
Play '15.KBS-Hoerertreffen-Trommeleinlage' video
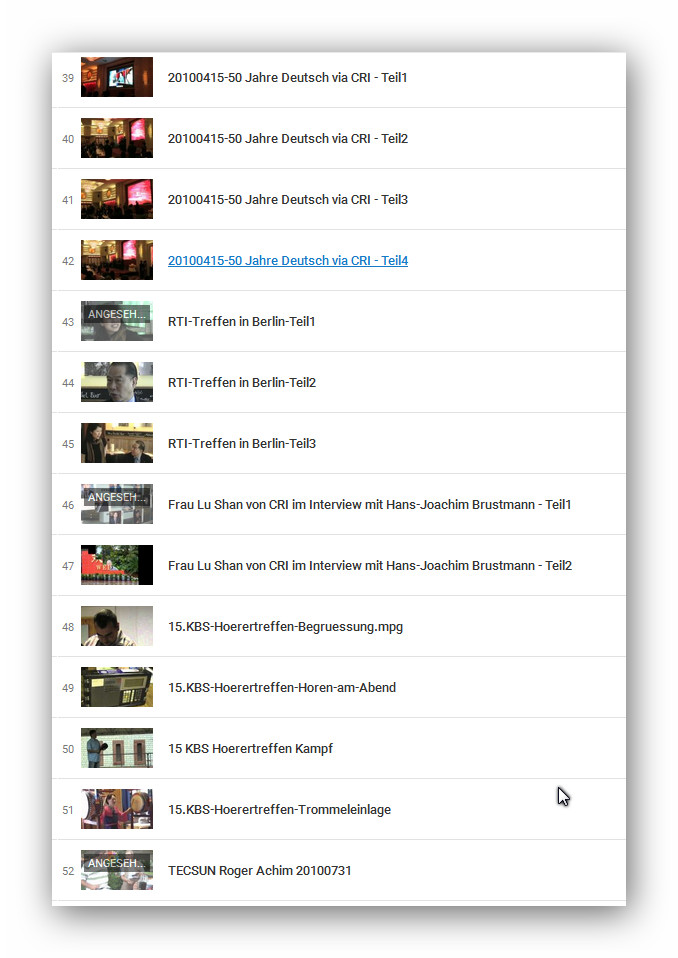coord(279,810)
